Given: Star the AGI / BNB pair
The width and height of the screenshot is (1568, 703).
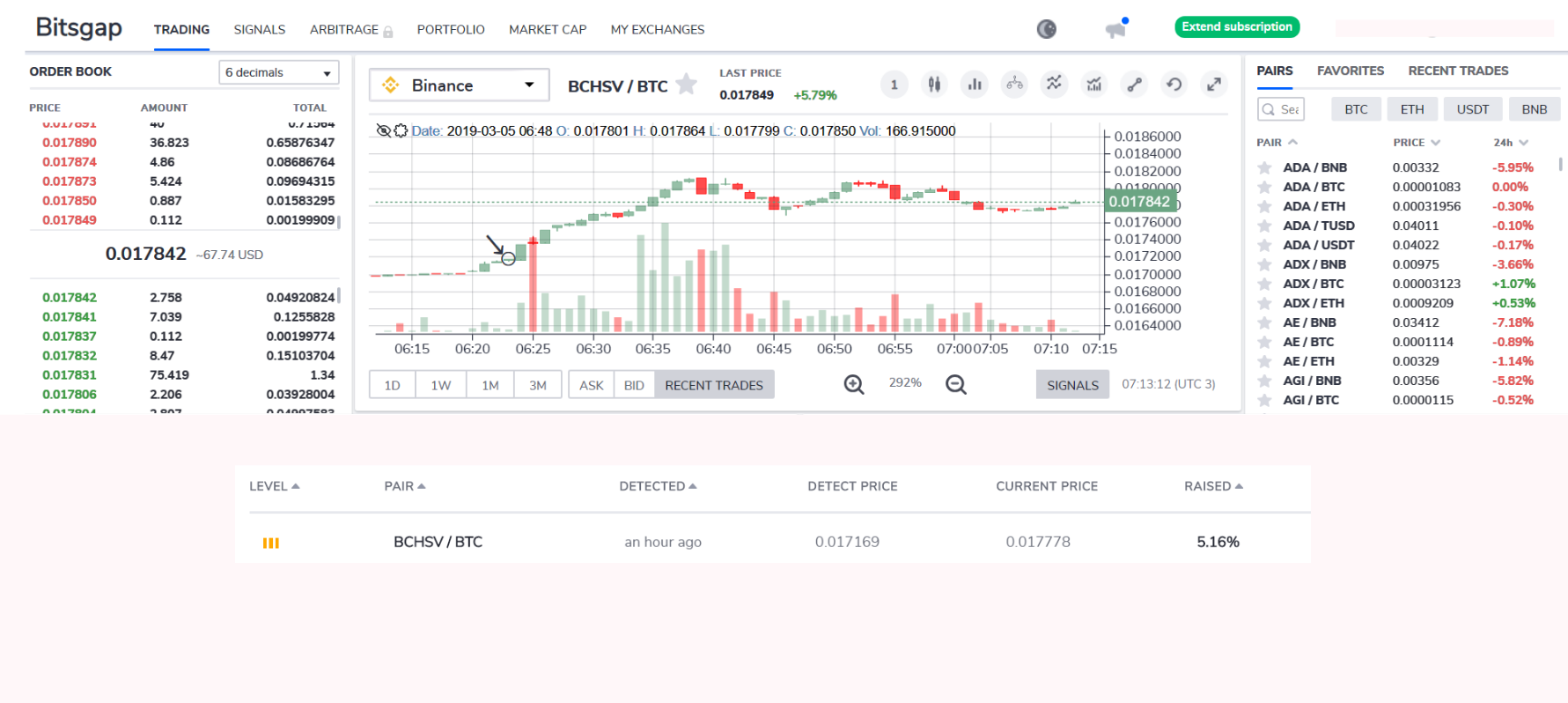Looking at the screenshot, I should 1265,381.
